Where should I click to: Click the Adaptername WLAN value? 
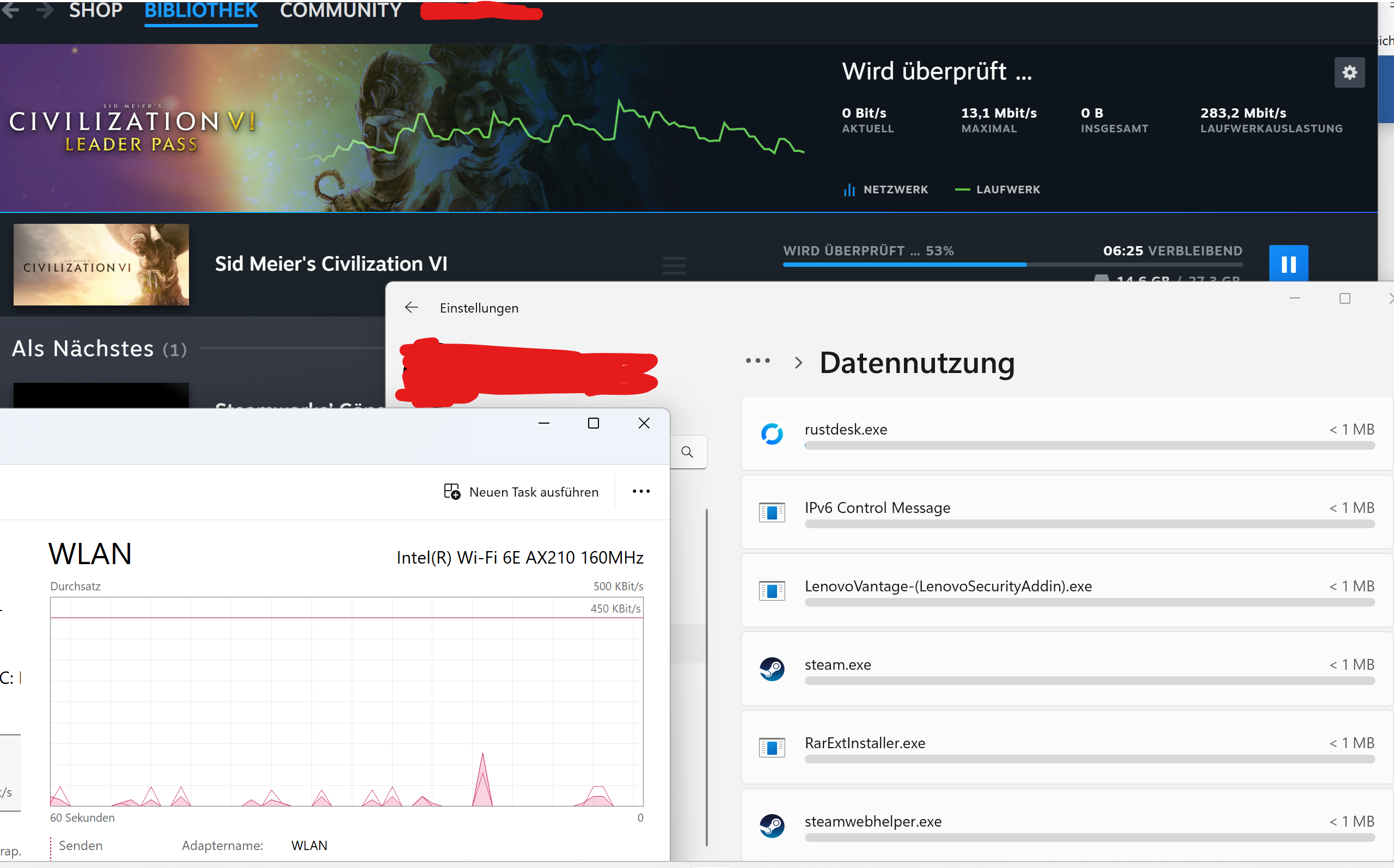[309, 846]
